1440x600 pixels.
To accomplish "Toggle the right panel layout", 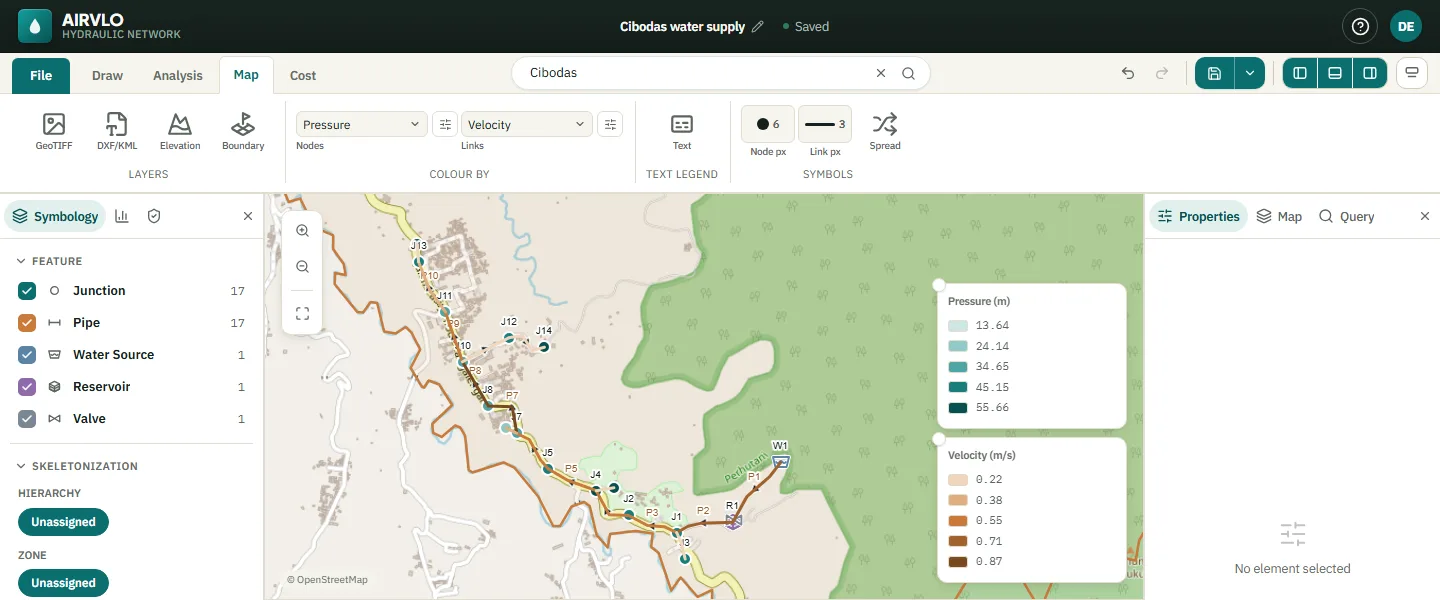I will coord(1370,73).
